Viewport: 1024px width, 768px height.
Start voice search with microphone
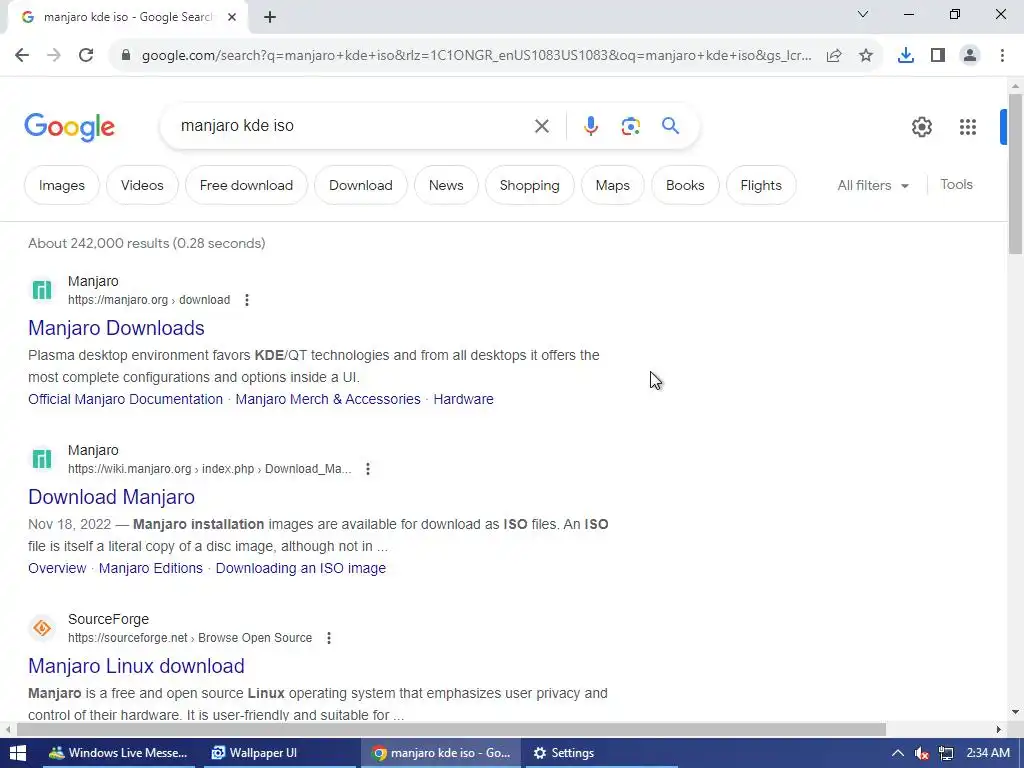click(x=590, y=126)
